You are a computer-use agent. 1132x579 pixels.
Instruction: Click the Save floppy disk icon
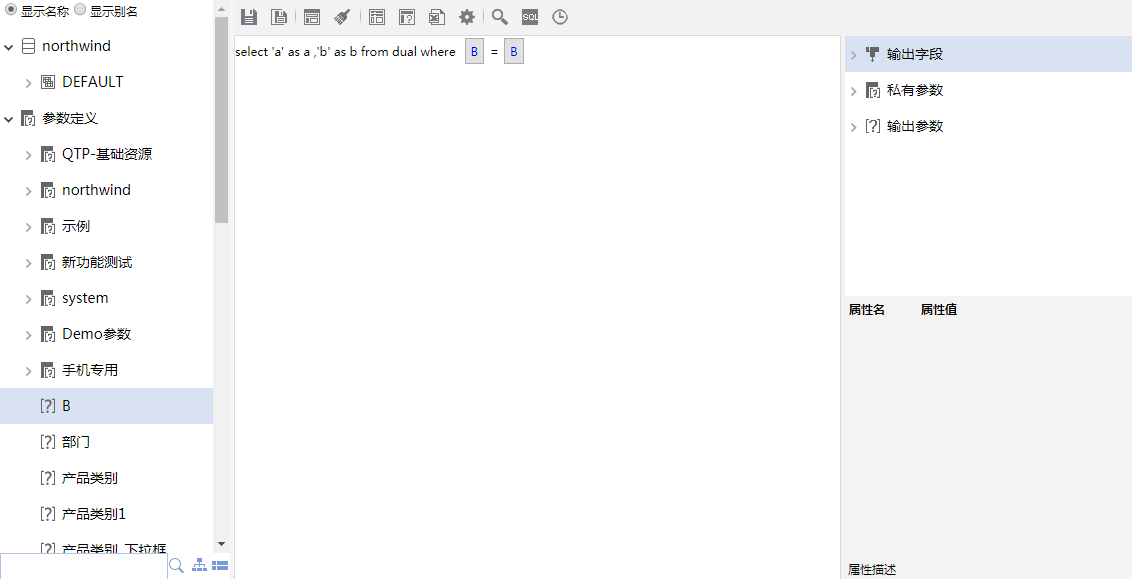249,17
